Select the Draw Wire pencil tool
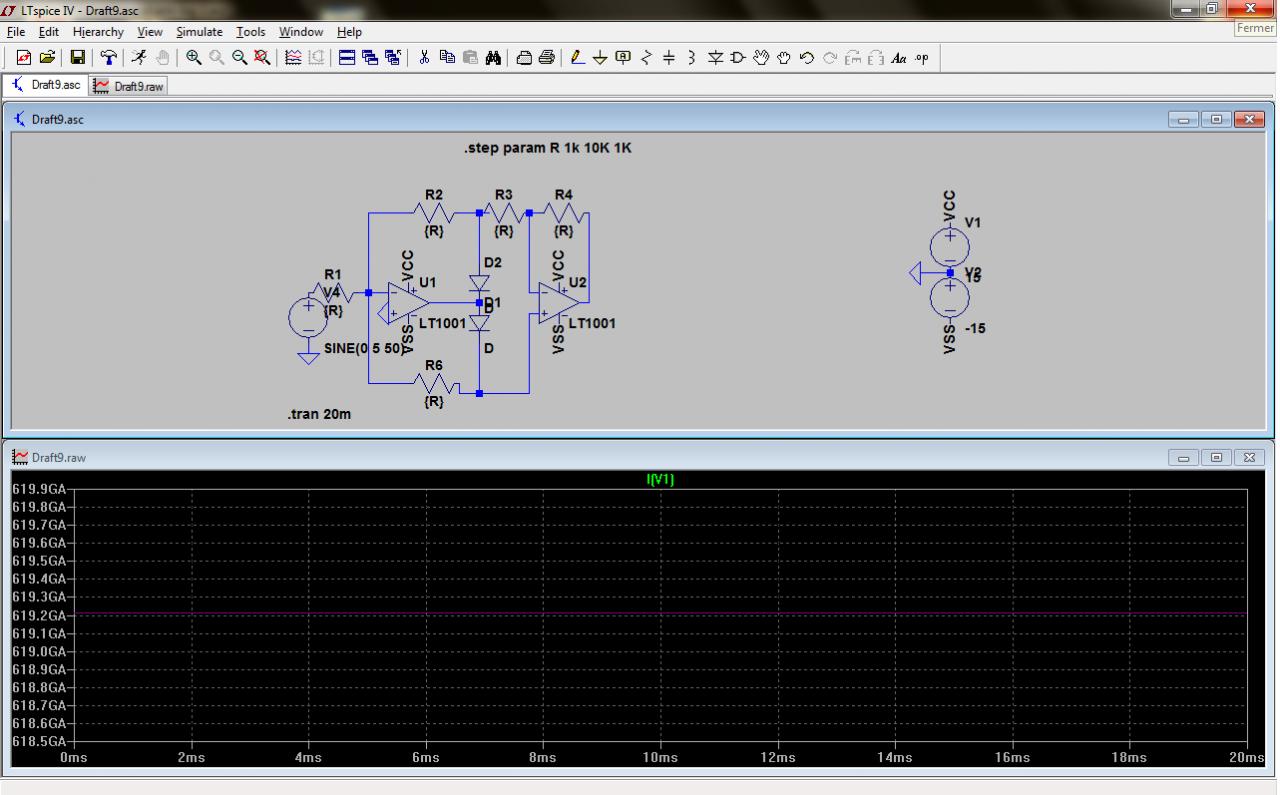Image resolution: width=1280 pixels, height=795 pixels. (x=578, y=59)
